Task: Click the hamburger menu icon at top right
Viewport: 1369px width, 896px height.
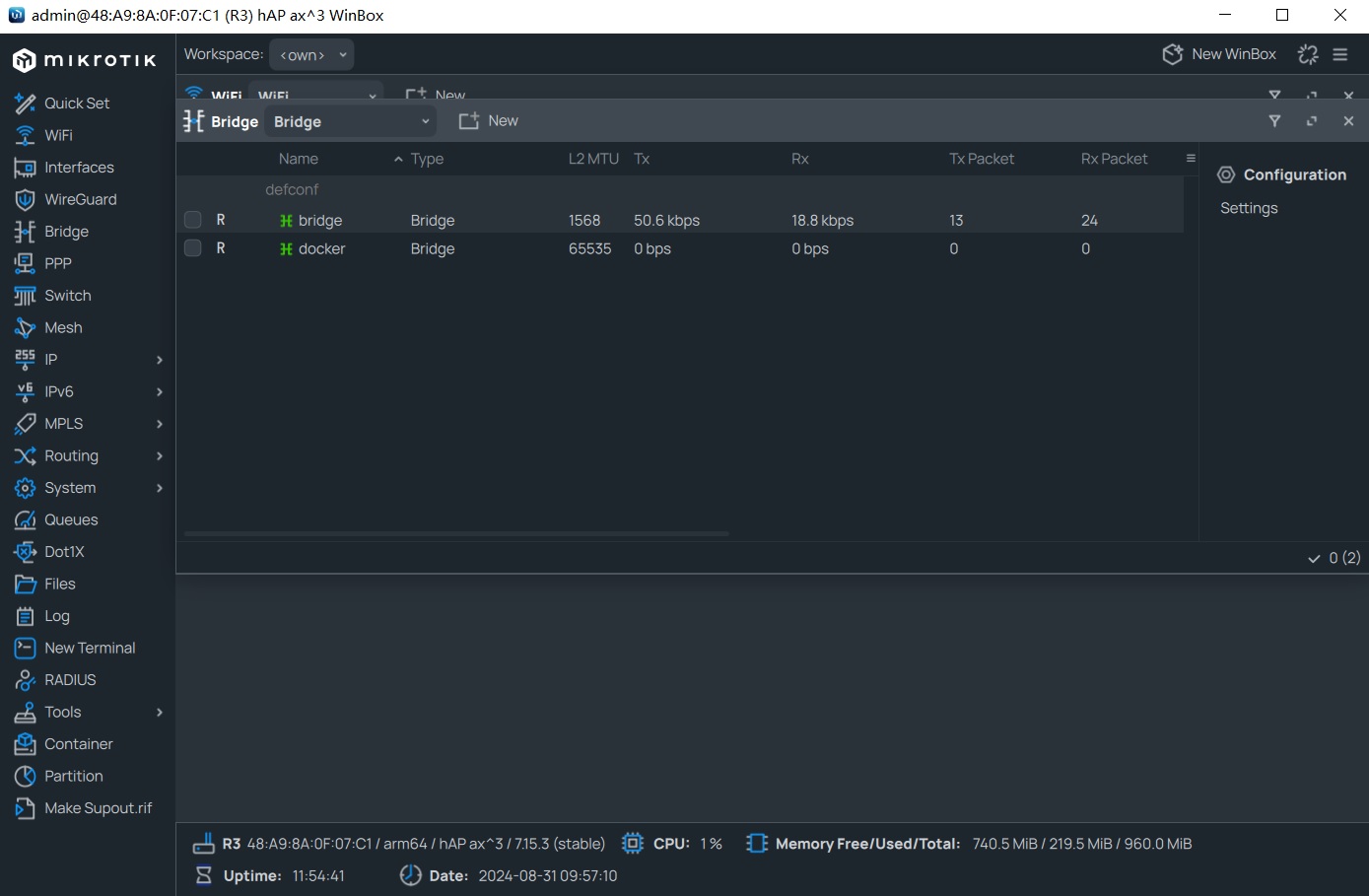Action: [x=1340, y=54]
